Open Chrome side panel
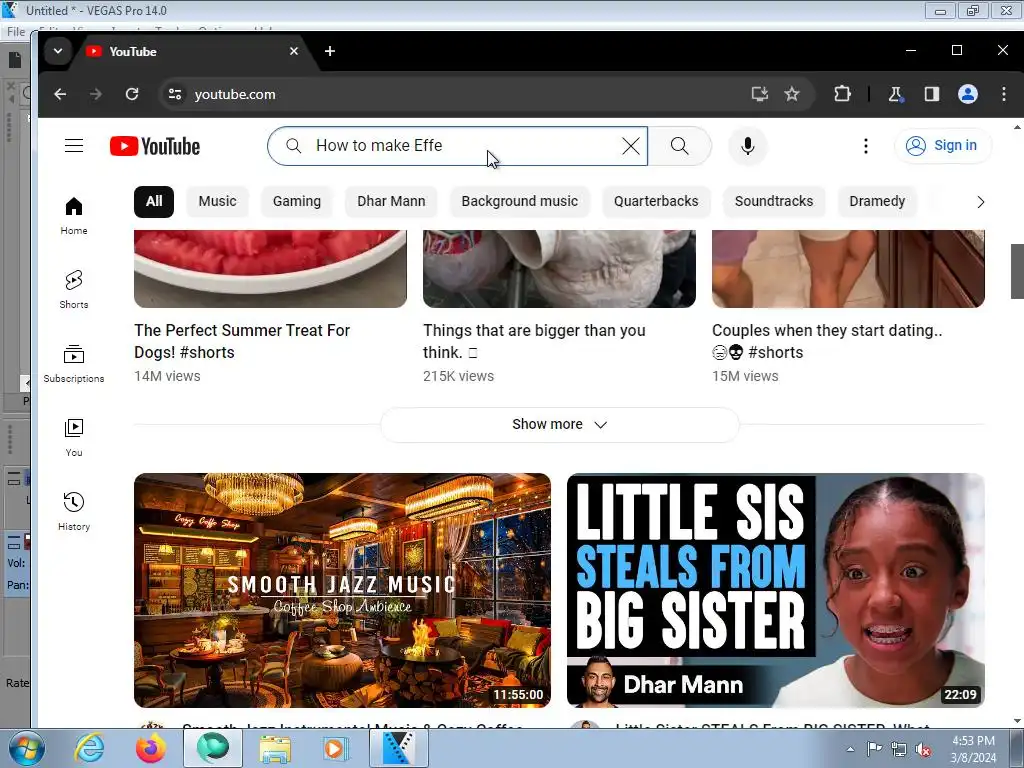 [932, 94]
